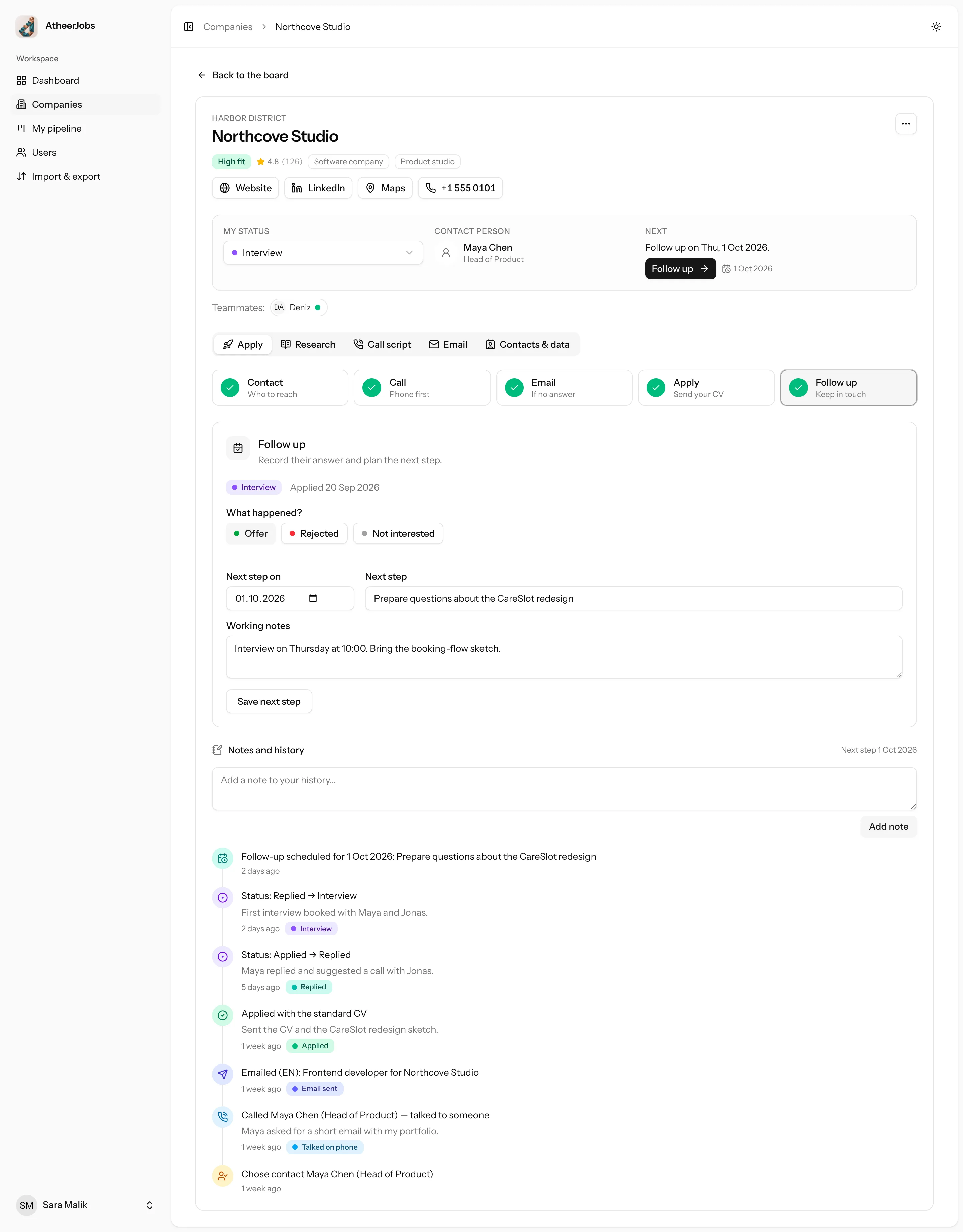Click the Product studio tag
The image size is (963, 1232).
coord(427,162)
